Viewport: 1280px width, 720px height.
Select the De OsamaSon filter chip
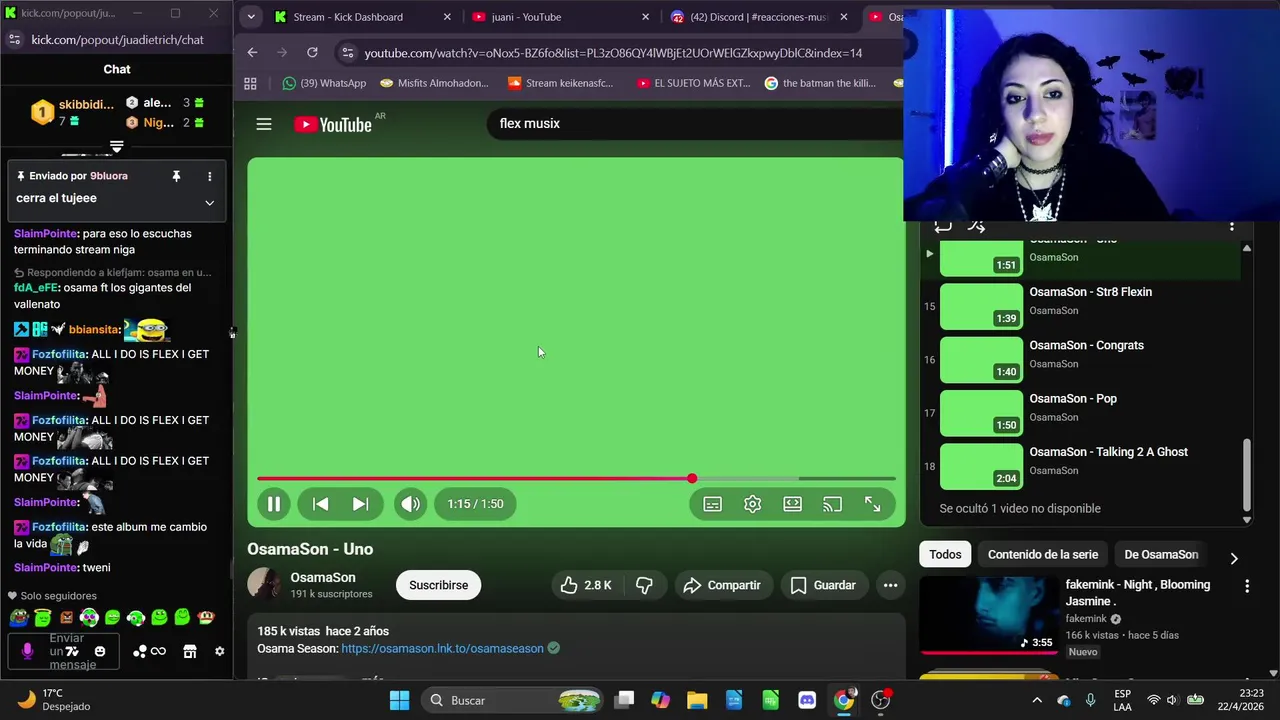tap(1161, 554)
